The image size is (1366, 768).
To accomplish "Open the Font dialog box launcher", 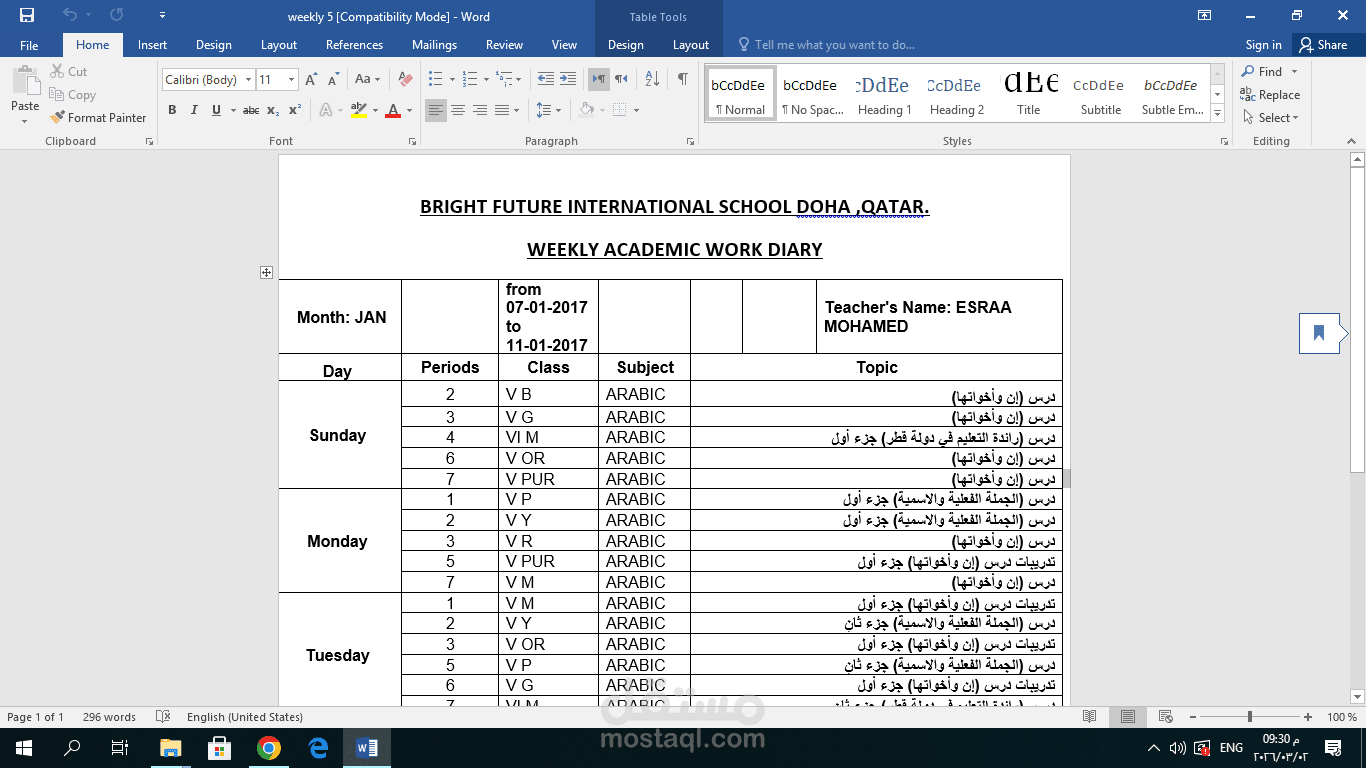I will (x=413, y=142).
